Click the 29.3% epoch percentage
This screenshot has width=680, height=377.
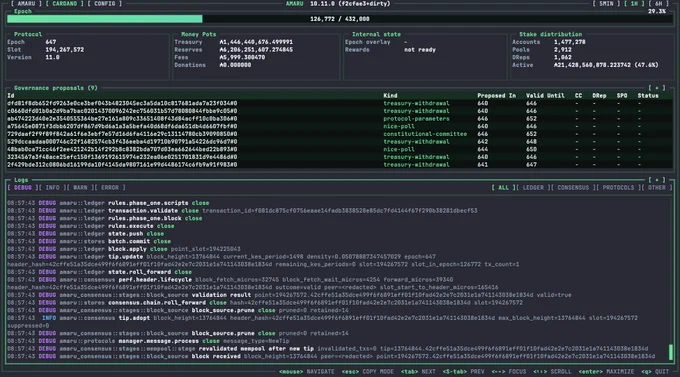tap(657, 11)
